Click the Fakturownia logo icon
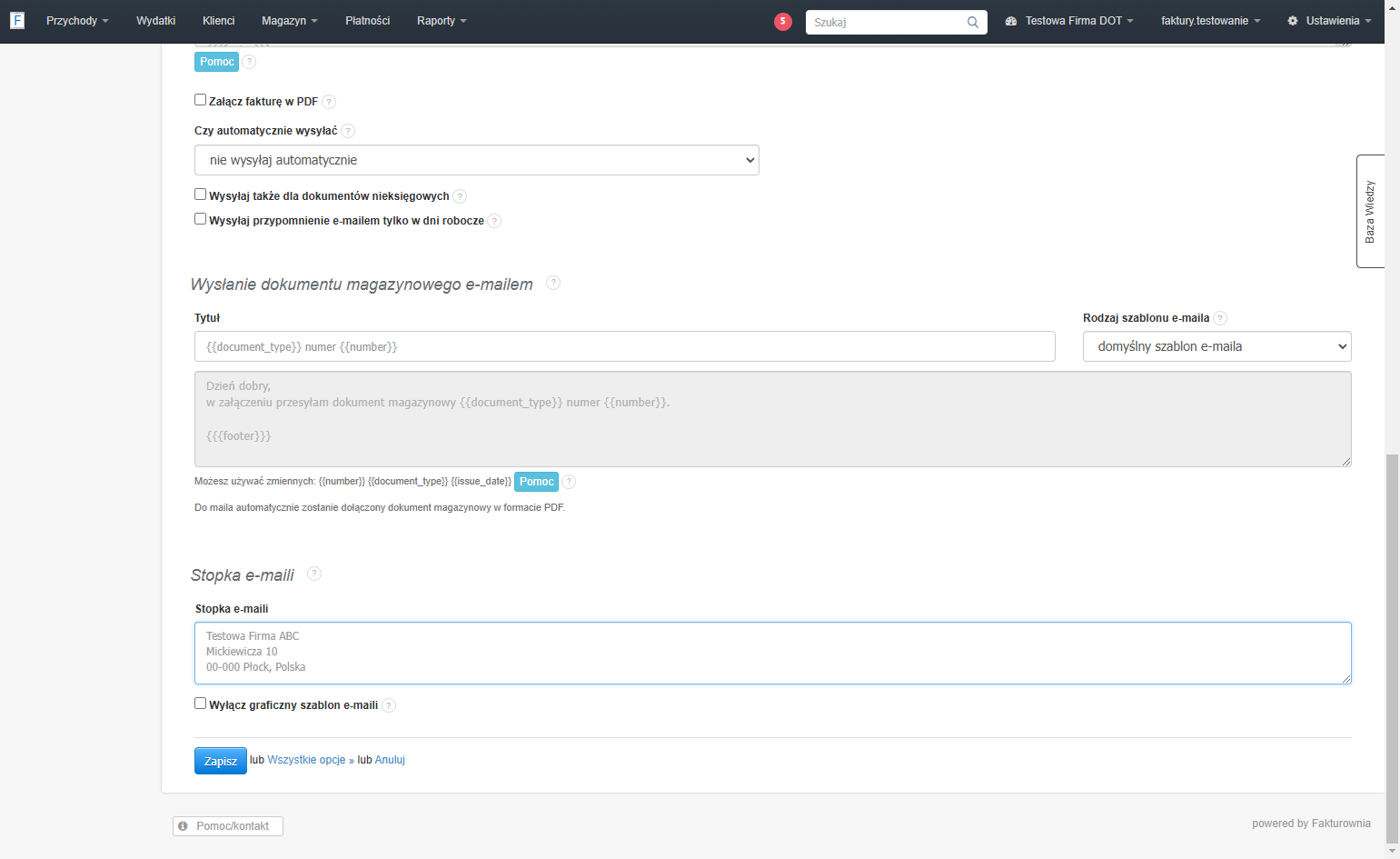1400x859 pixels. pyautogui.click(x=16, y=20)
